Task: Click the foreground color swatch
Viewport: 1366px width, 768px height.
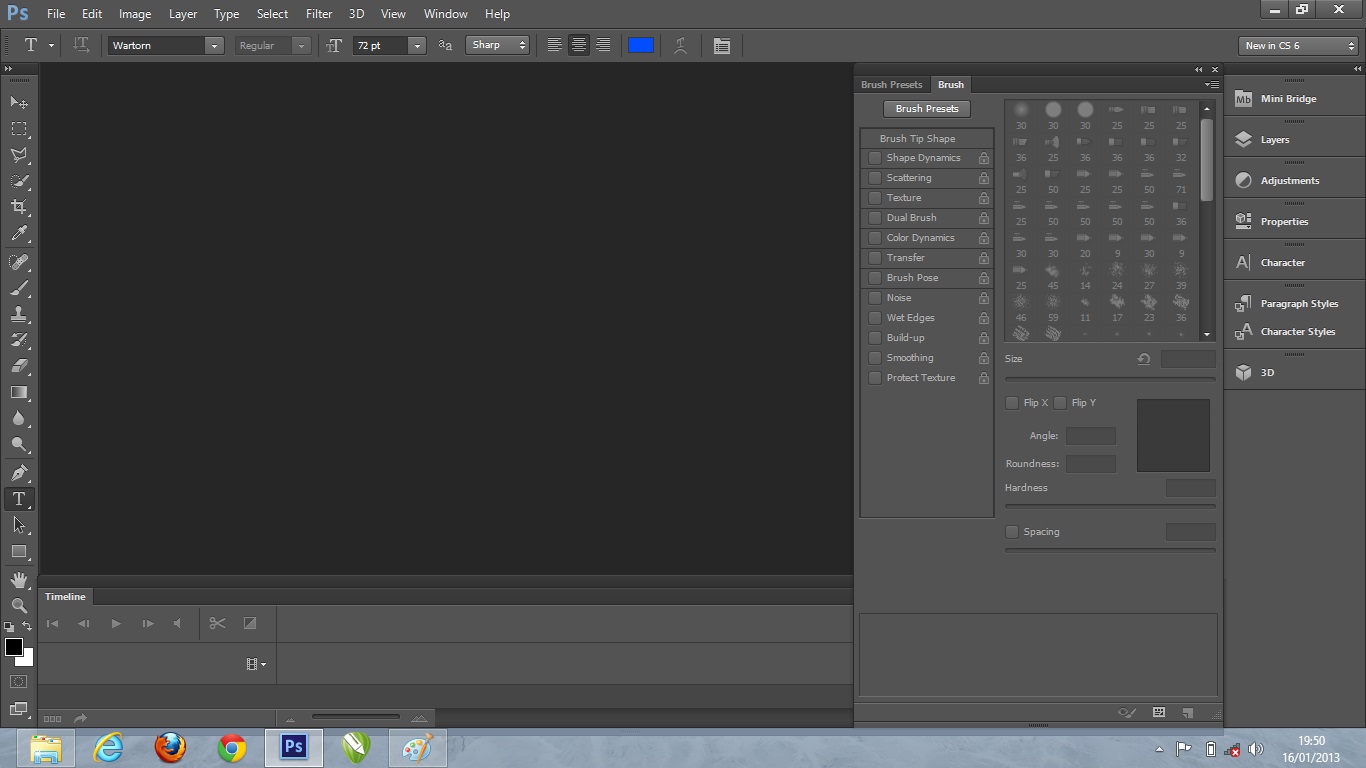Action: [x=14, y=647]
